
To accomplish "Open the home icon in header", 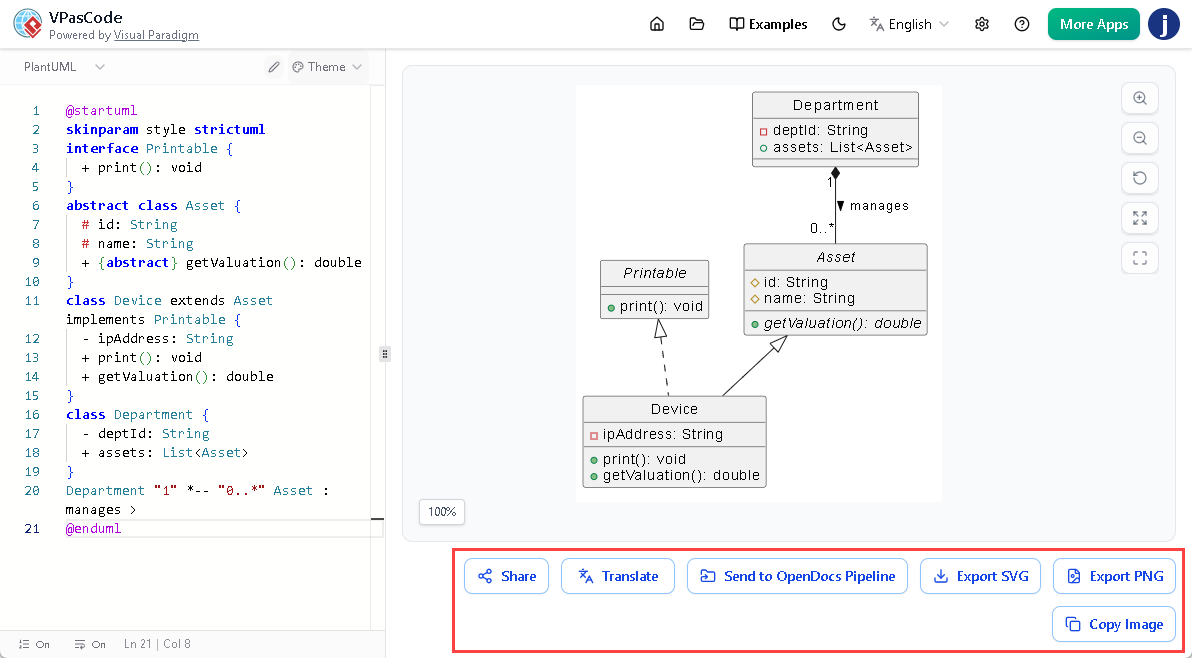I will pyautogui.click(x=657, y=24).
